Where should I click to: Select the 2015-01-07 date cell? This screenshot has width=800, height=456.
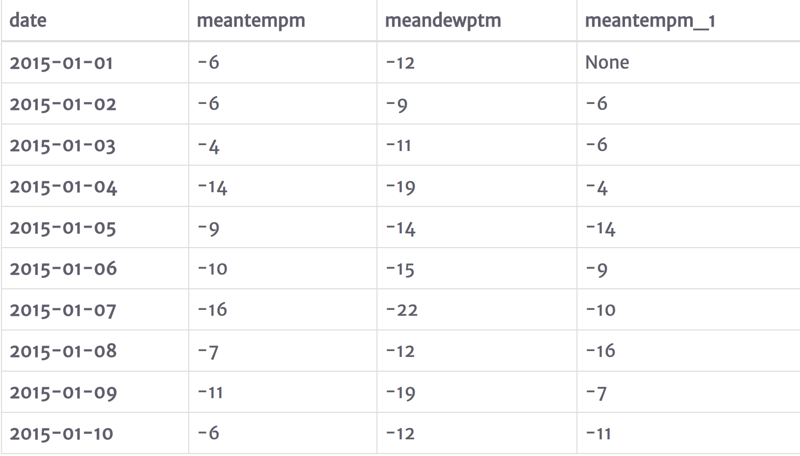point(62,310)
